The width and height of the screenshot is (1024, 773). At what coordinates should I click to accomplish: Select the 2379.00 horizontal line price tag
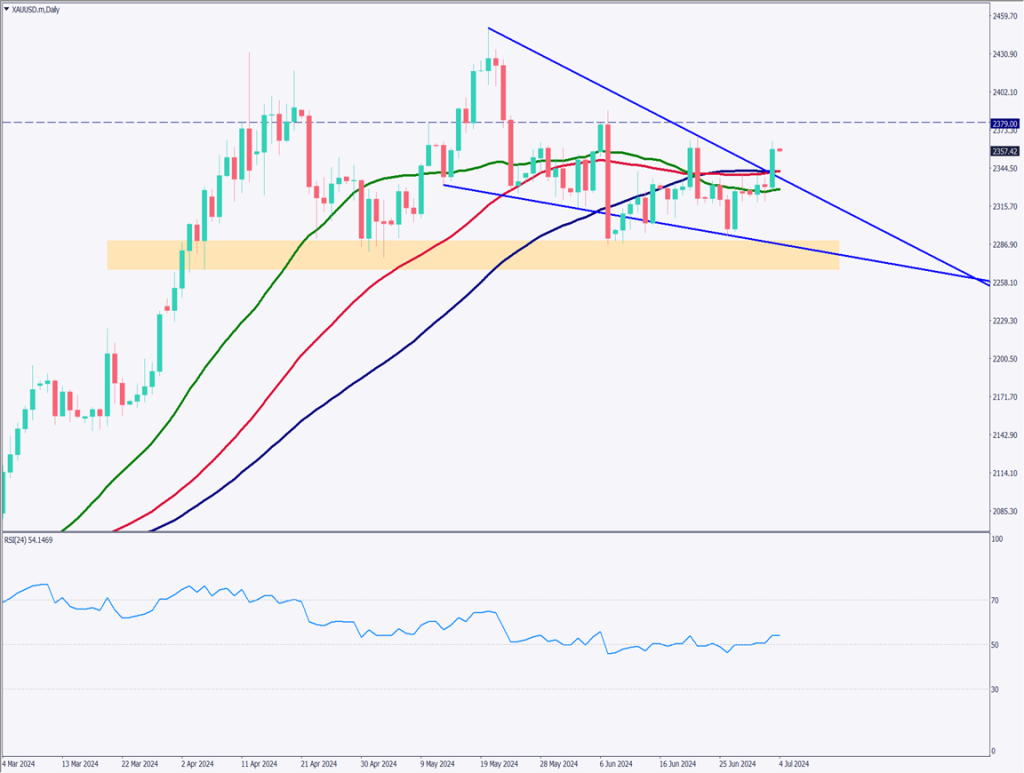pyautogui.click(x=1004, y=123)
